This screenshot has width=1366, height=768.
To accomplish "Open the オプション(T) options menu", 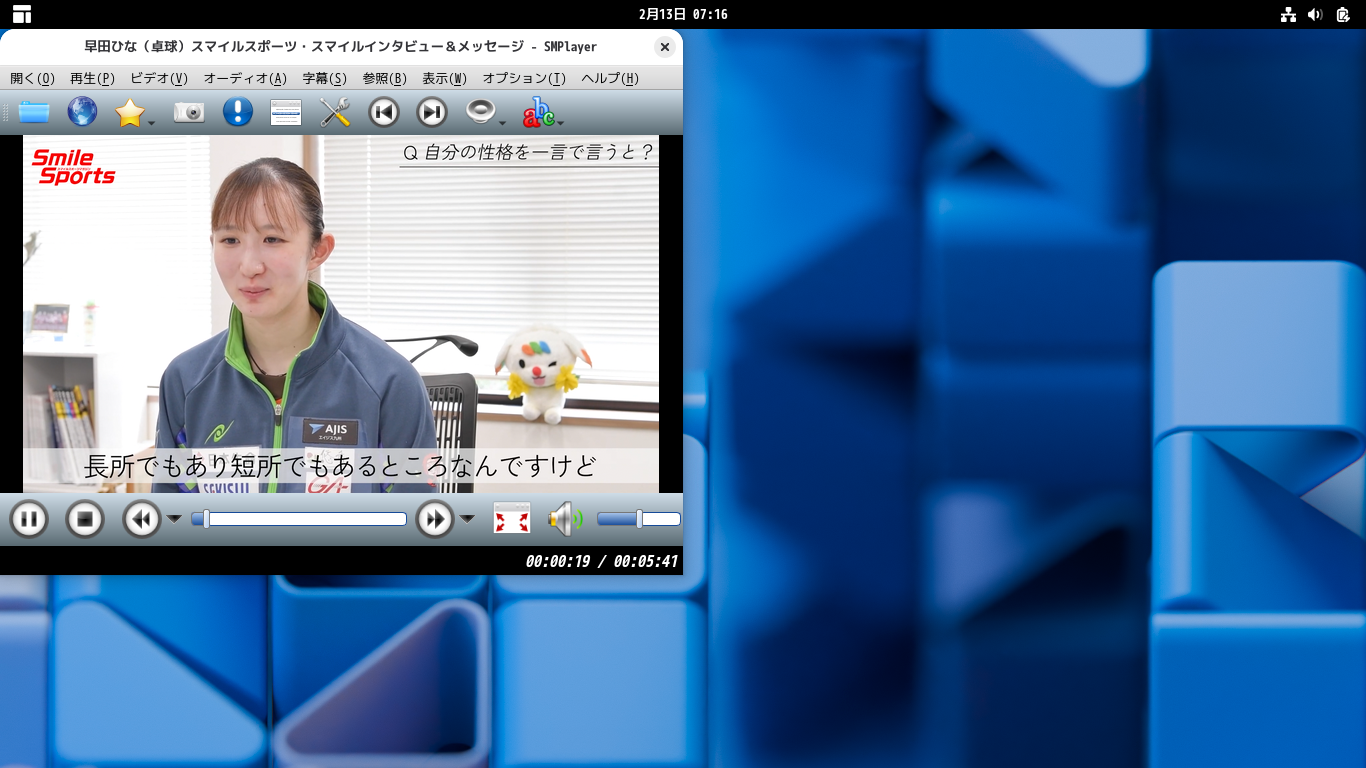I will [x=524, y=78].
